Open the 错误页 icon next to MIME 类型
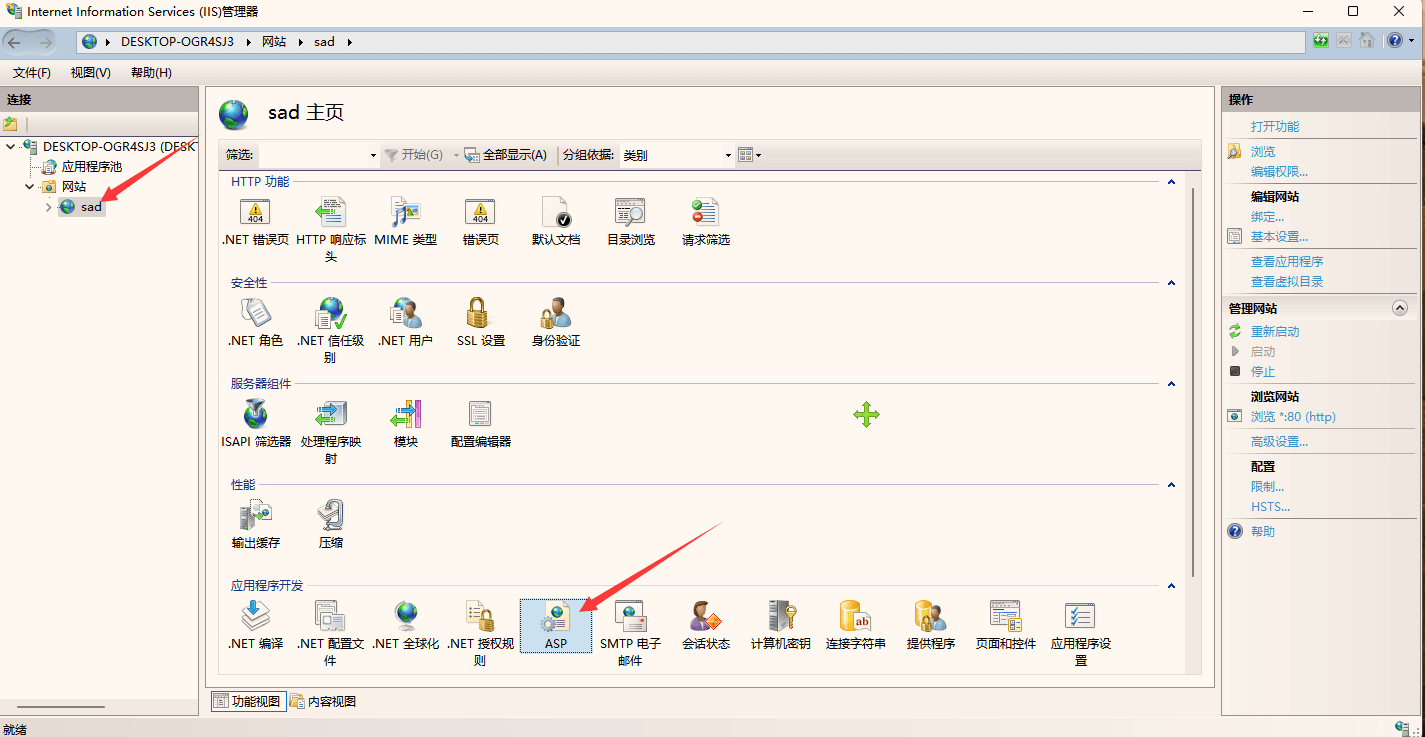The image size is (1425, 737). click(480, 222)
